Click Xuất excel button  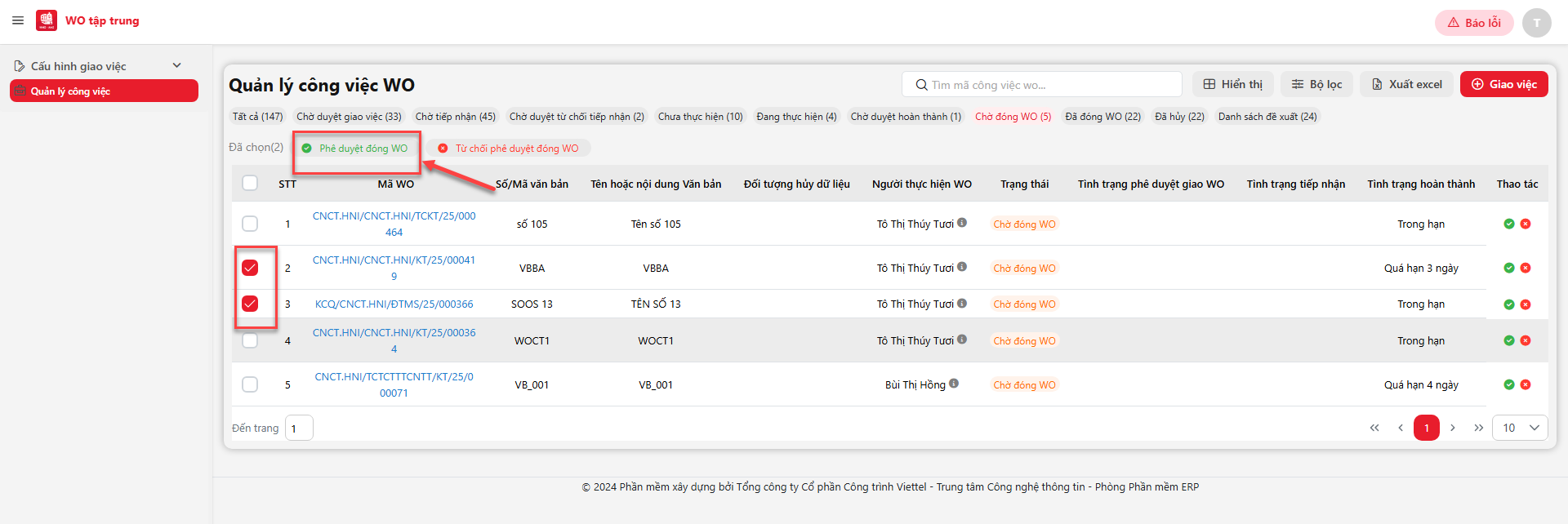[x=1406, y=84]
